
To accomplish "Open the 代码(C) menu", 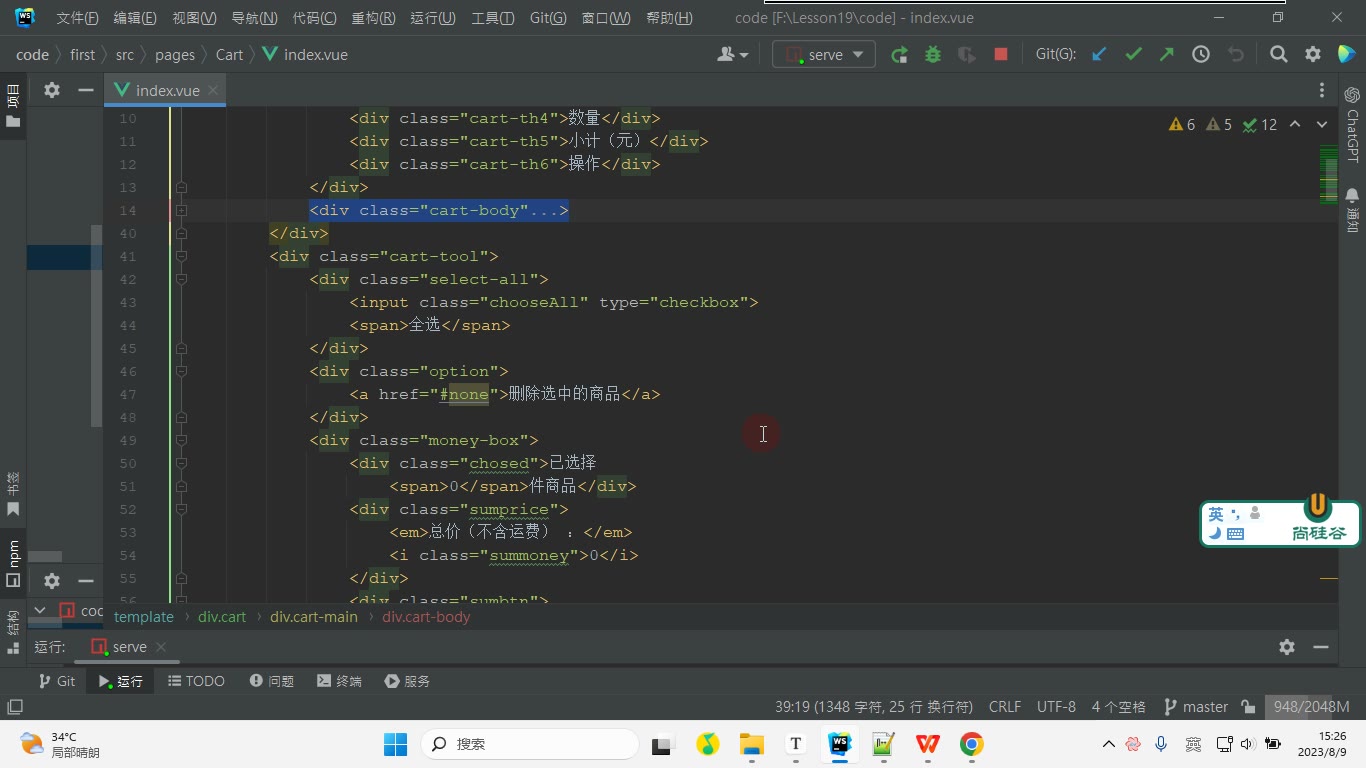I will (x=314, y=18).
